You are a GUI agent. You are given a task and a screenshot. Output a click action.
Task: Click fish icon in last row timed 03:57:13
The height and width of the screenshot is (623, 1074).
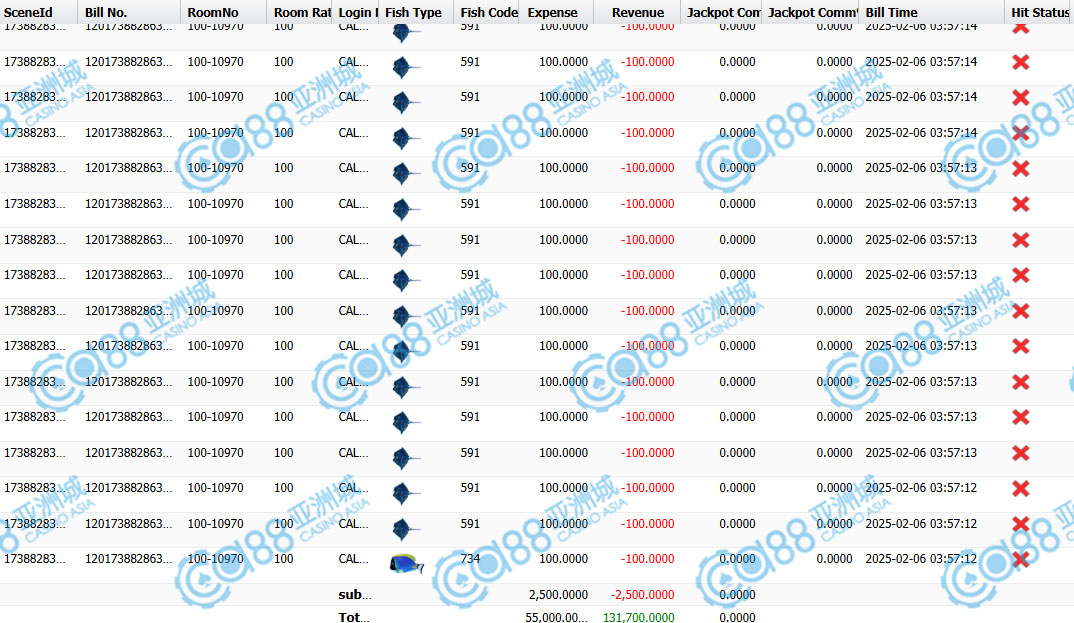point(404,458)
